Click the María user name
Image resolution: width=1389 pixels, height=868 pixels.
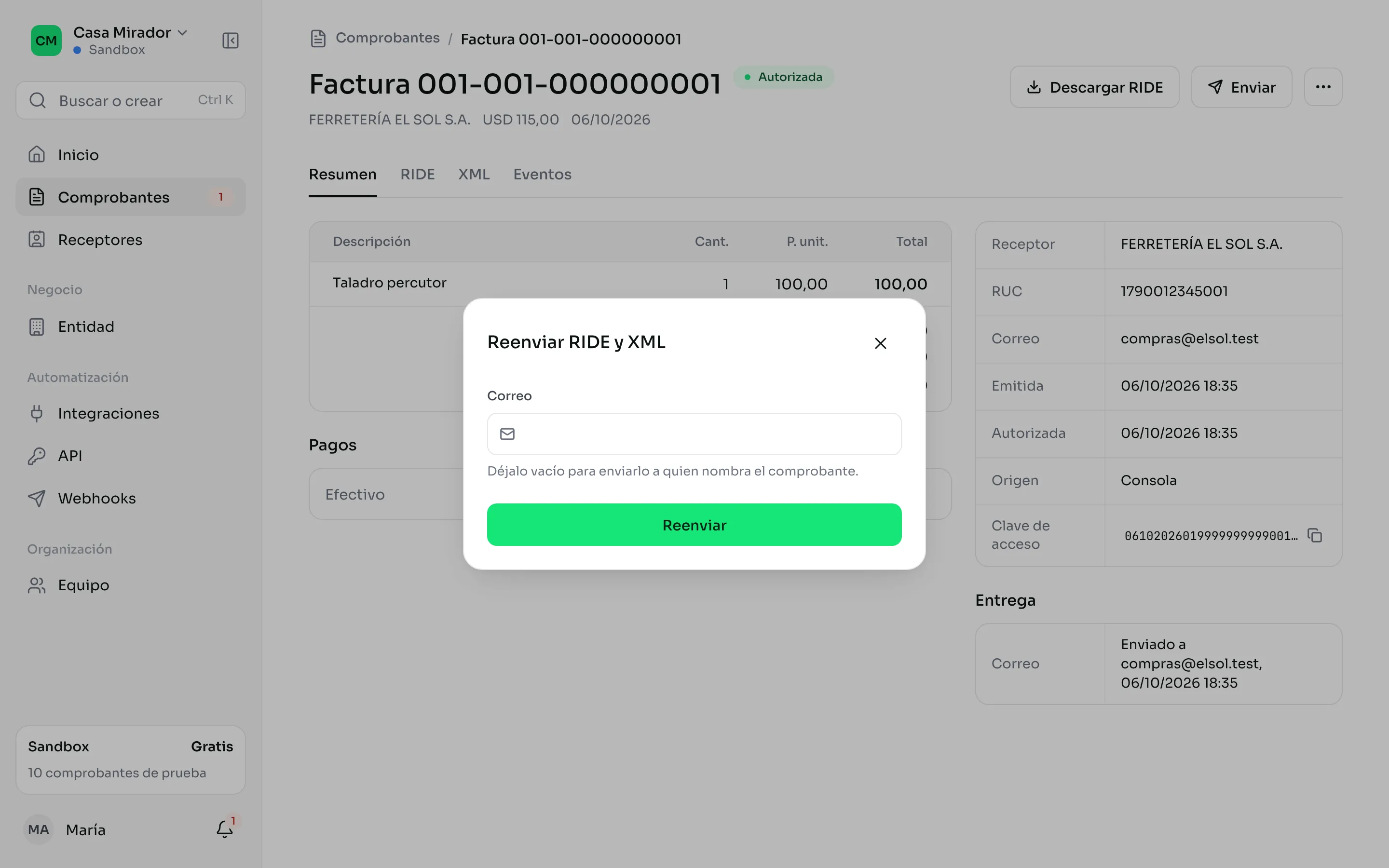pos(85,830)
